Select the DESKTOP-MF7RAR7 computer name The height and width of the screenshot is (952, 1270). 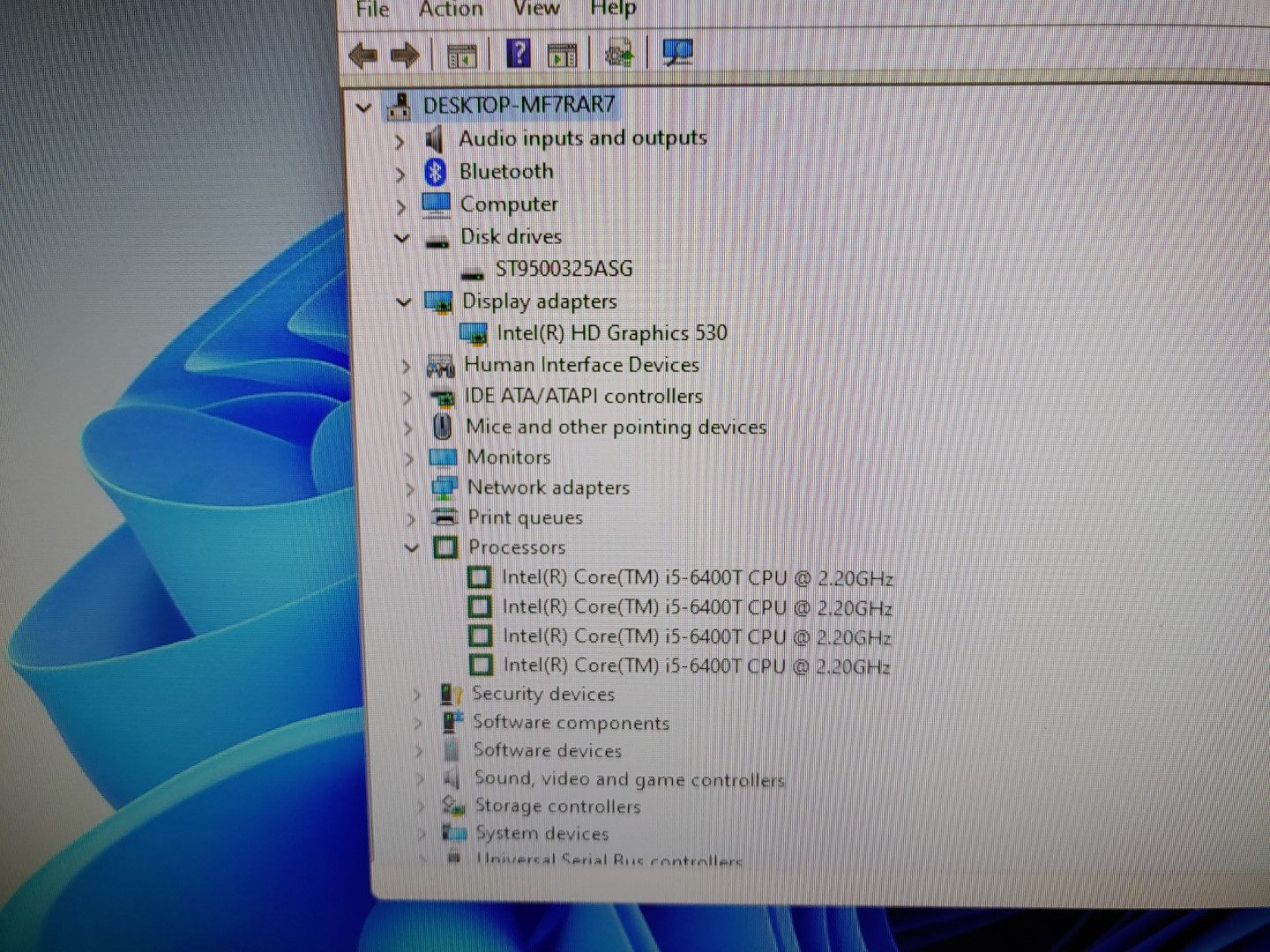point(519,105)
